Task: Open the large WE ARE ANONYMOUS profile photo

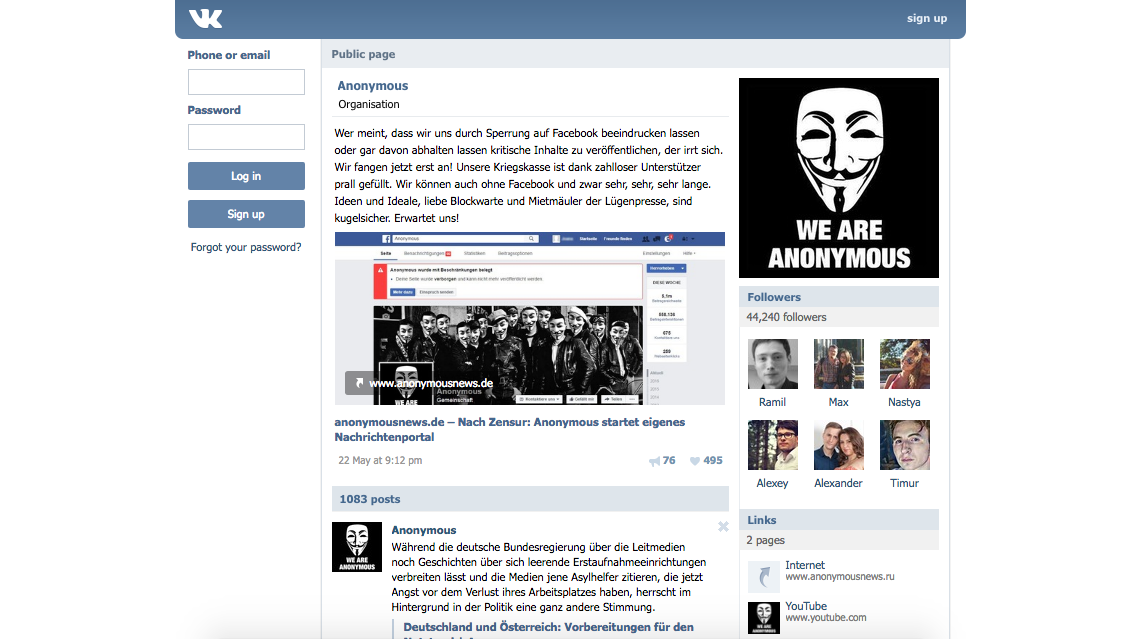Action: [x=838, y=177]
